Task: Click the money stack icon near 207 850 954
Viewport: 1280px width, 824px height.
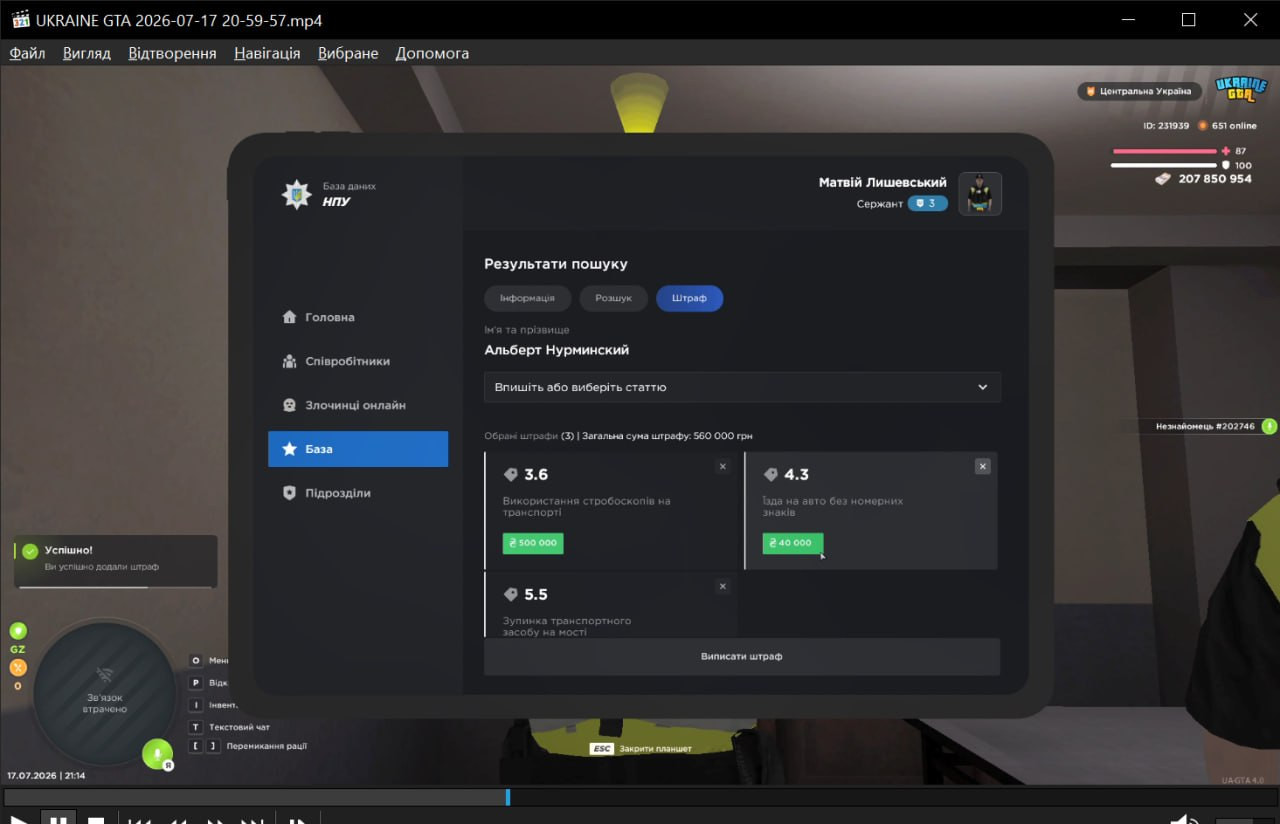Action: (1162, 179)
